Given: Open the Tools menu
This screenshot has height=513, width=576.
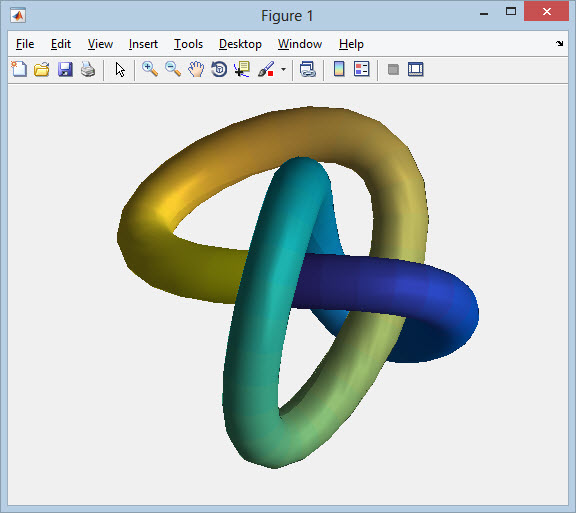Looking at the screenshot, I should pyautogui.click(x=188, y=44).
